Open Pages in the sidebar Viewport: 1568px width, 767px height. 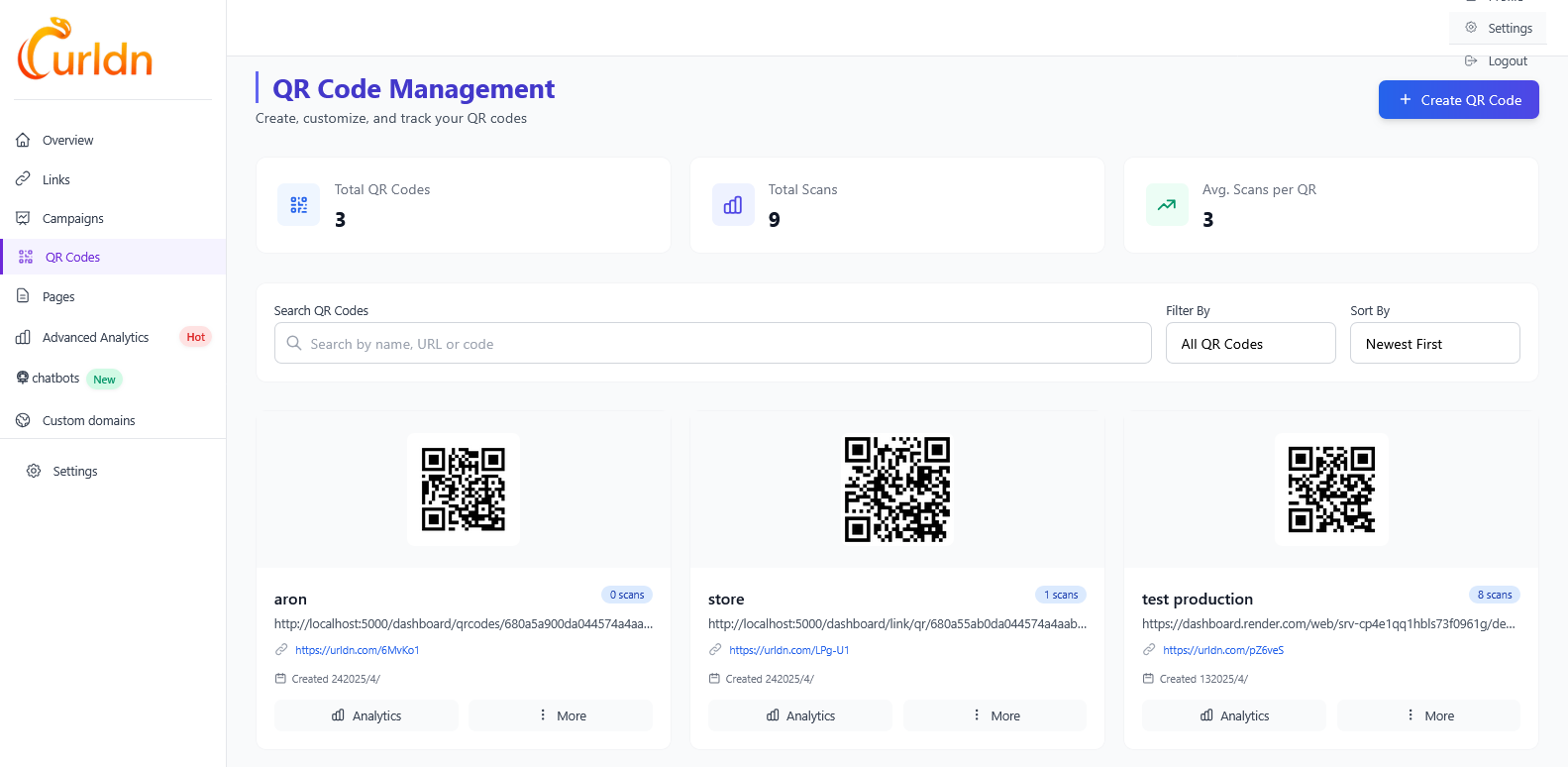58,296
